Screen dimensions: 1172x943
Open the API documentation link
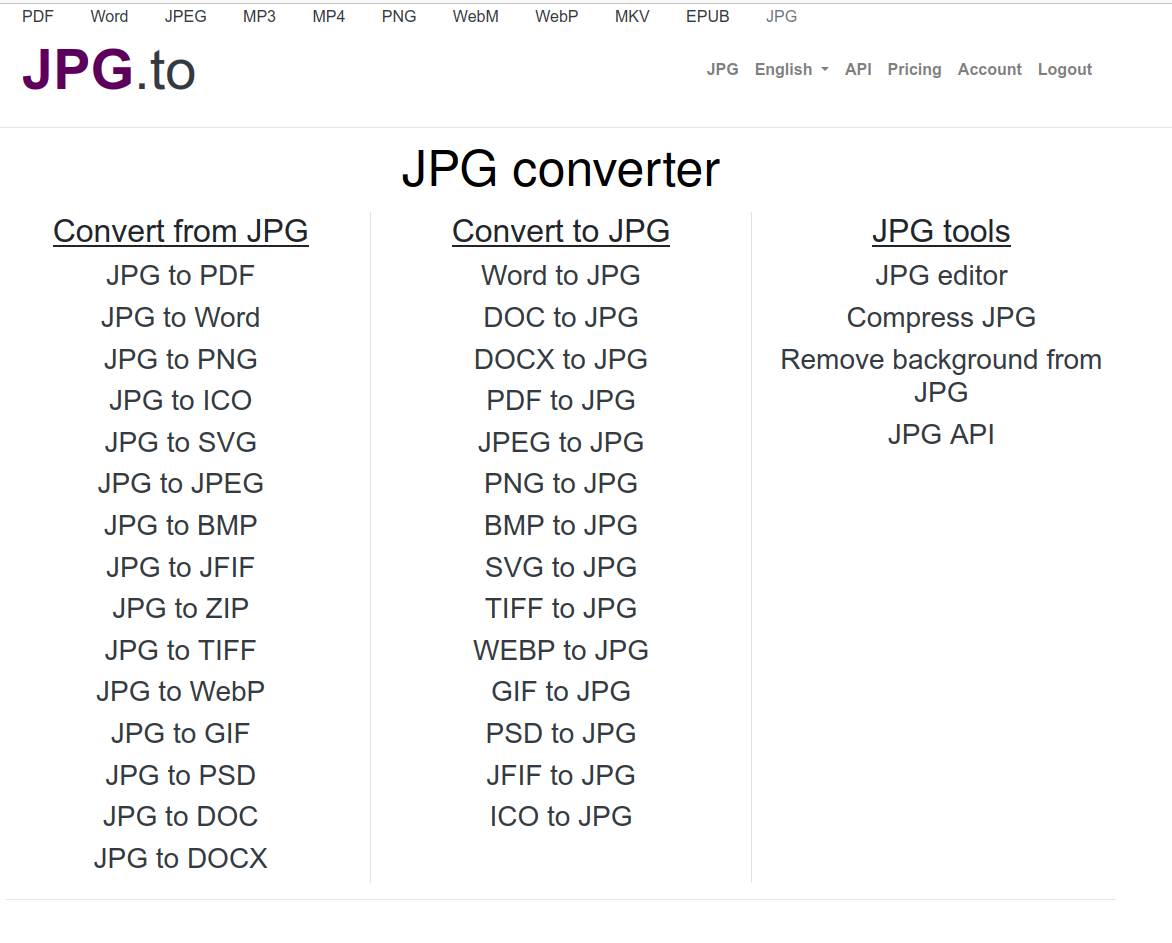tap(857, 69)
